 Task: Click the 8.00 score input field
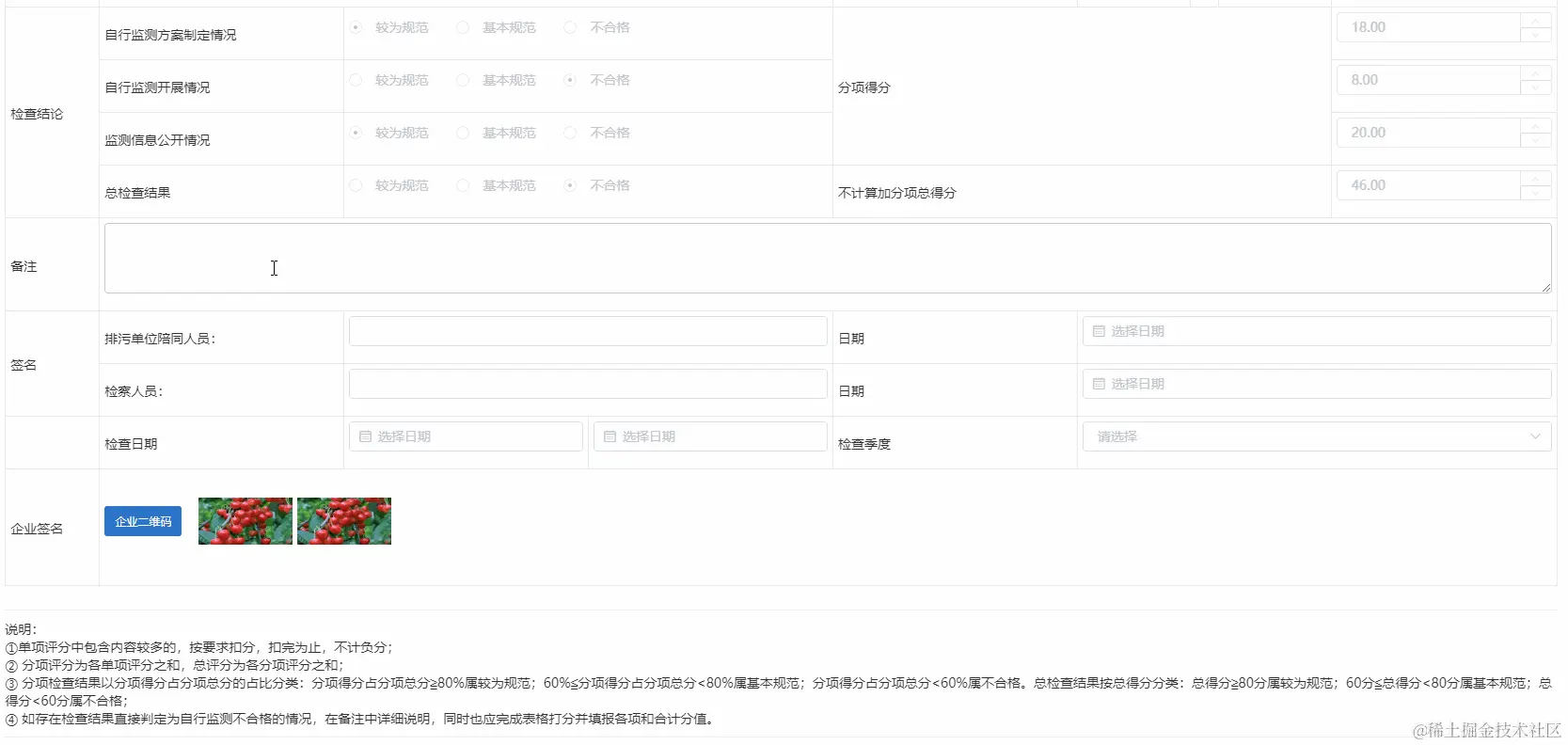(x=1428, y=80)
